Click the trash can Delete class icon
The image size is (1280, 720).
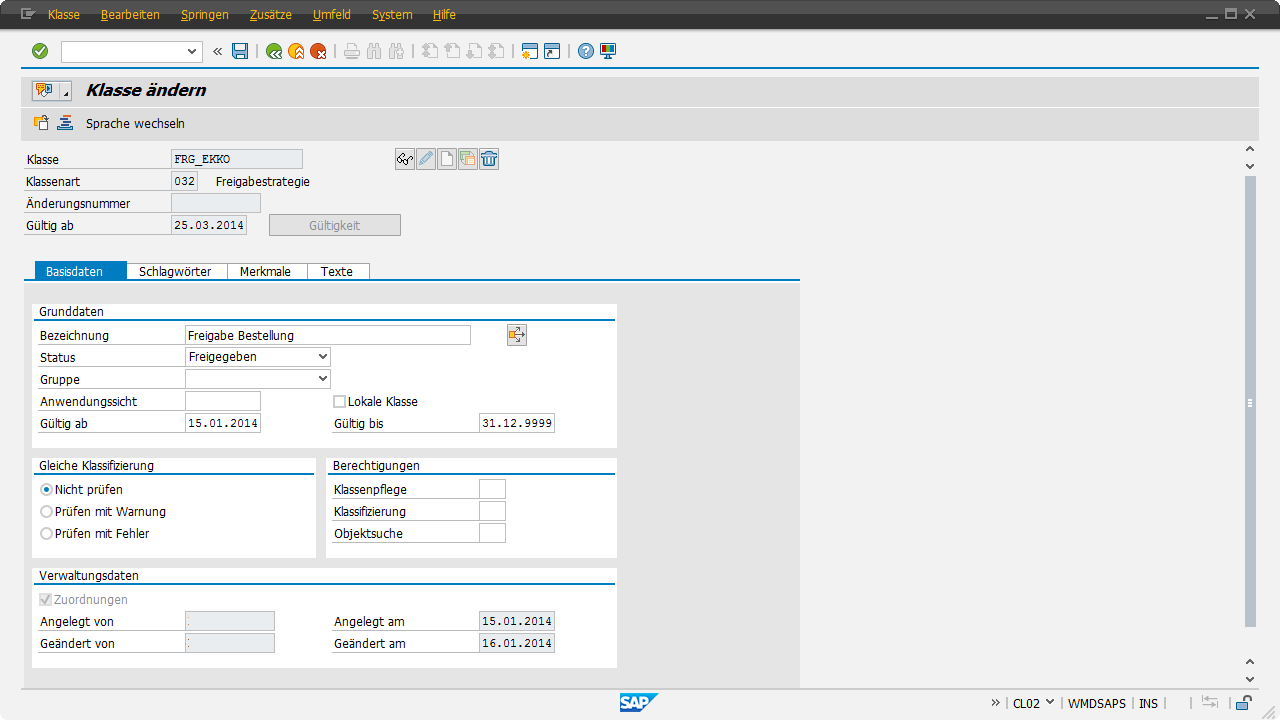pos(489,159)
